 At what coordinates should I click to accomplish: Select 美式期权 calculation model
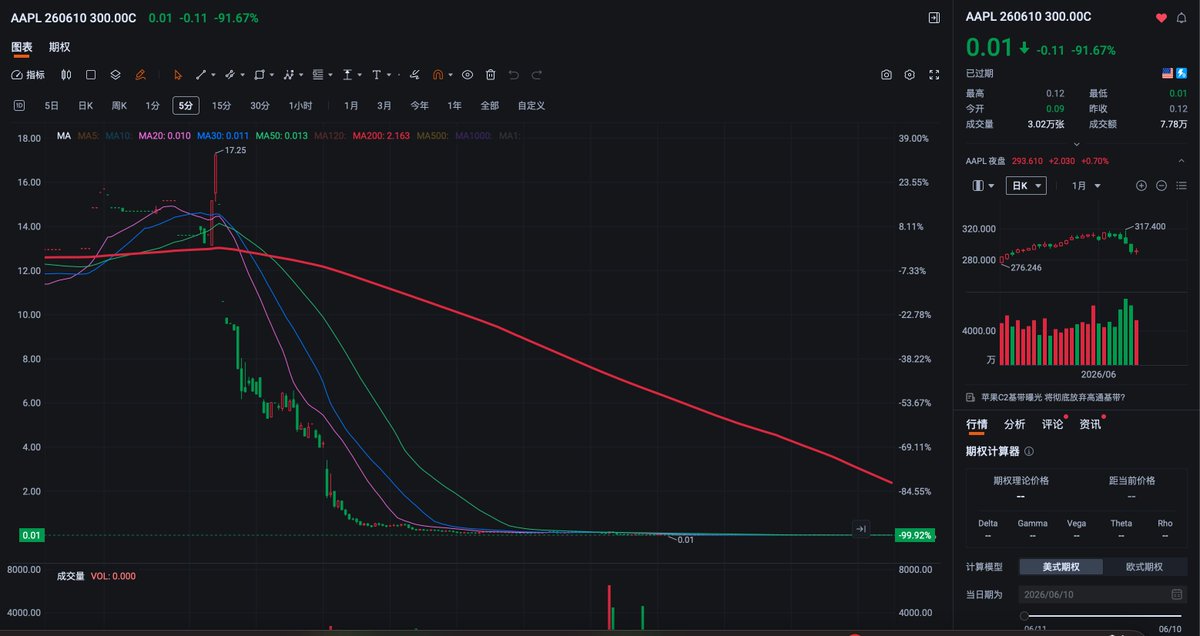tap(1062, 567)
